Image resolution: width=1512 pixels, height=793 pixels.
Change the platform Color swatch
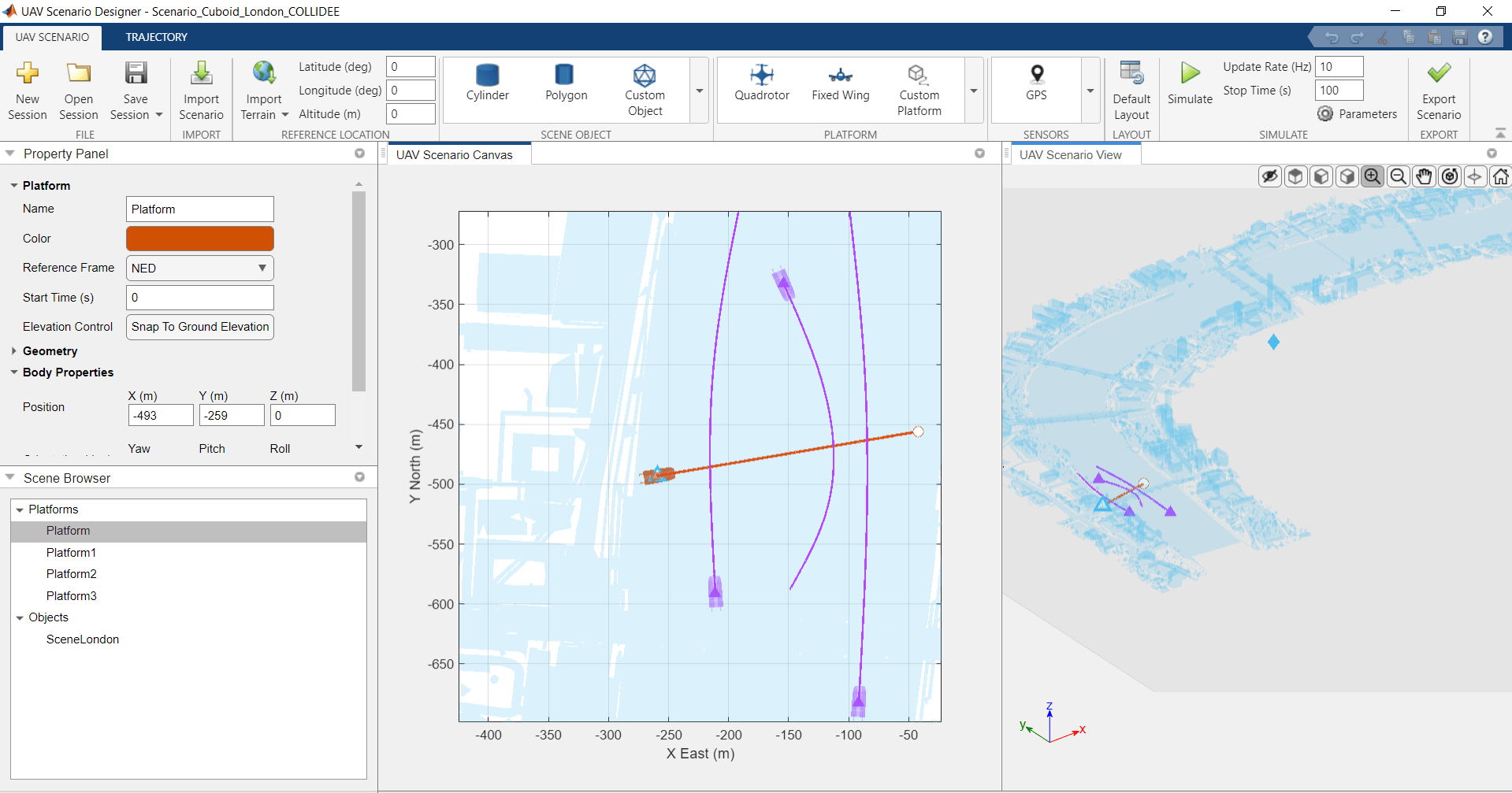[x=199, y=238]
